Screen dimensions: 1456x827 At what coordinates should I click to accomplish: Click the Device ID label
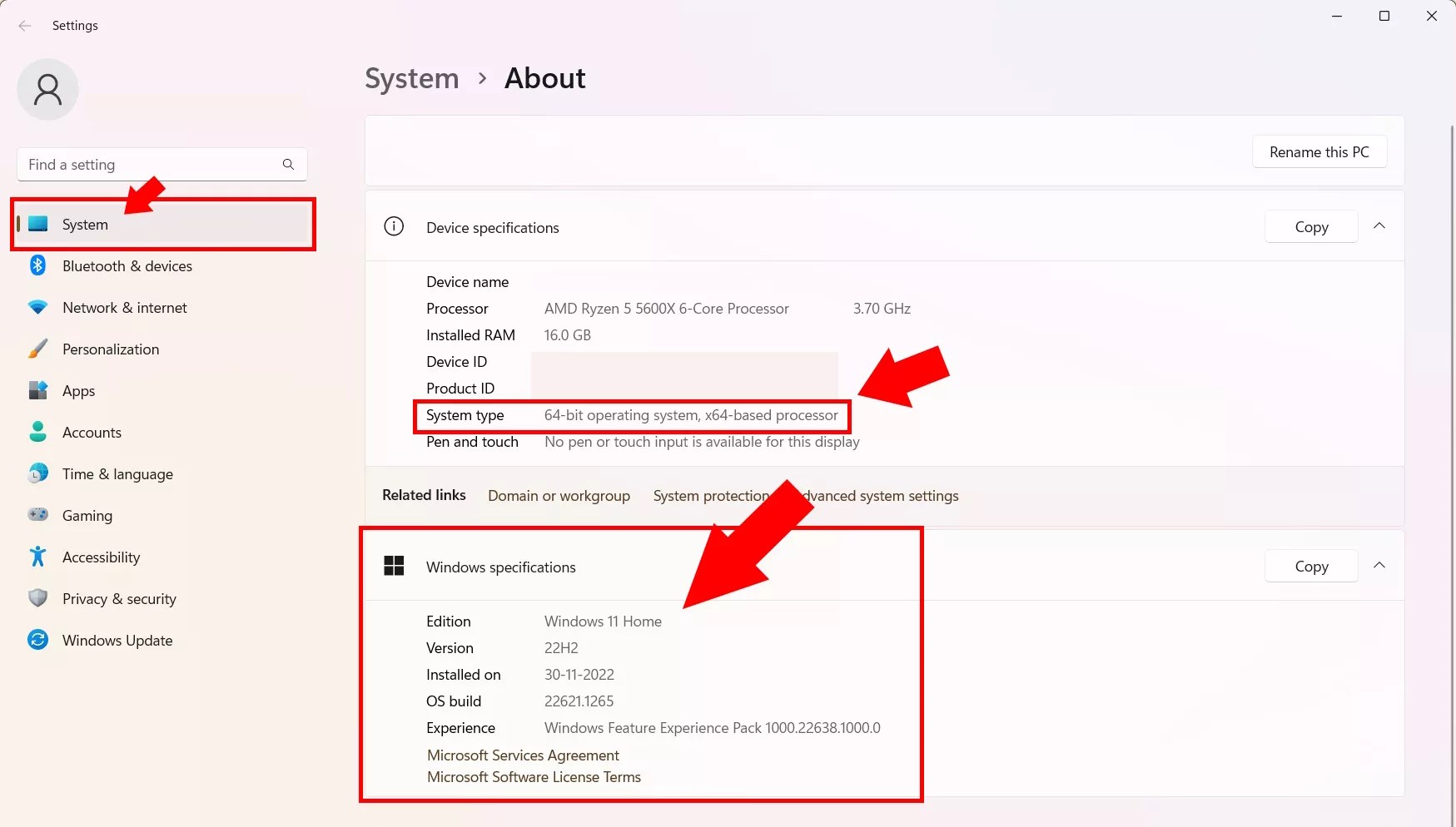click(456, 362)
